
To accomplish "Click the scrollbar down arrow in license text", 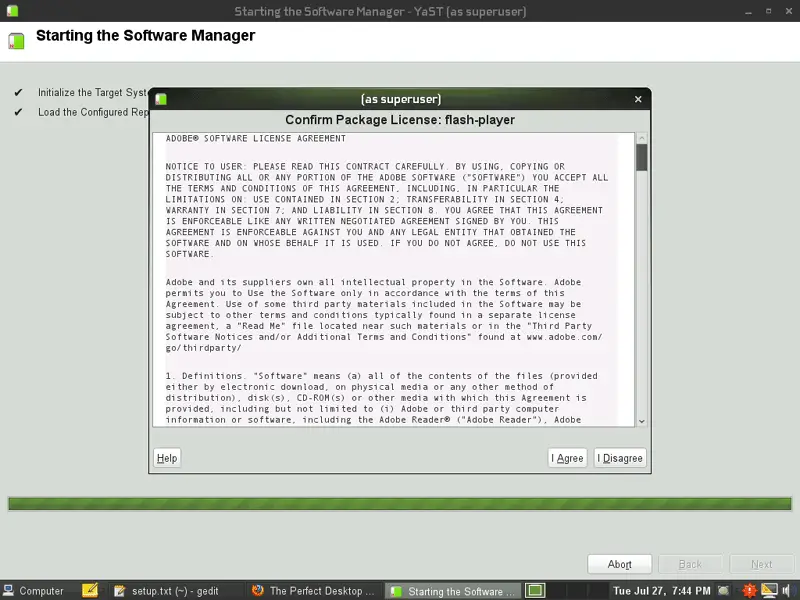I will click(642, 421).
